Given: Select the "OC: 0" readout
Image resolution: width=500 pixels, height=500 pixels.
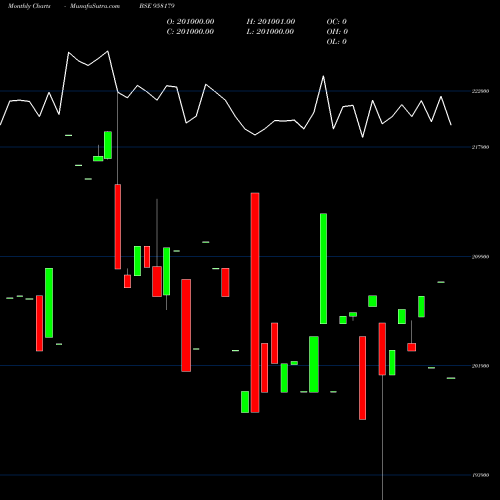Looking at the screenshot, I should point(337,22).
